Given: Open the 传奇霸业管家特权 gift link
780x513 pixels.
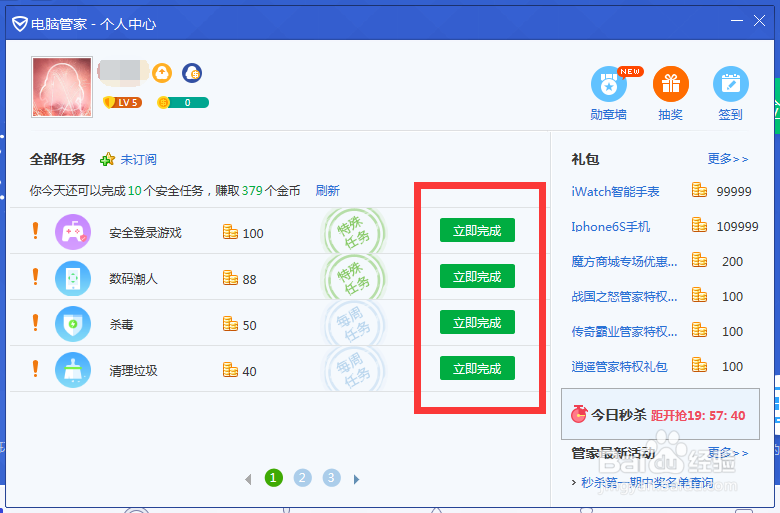Looking at the screenshot, I should click(x=624, y=332).
